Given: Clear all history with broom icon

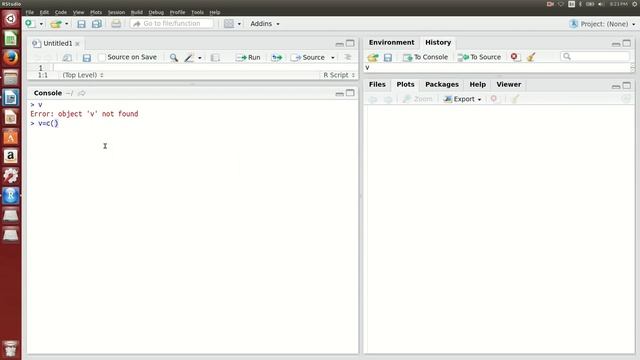Looking at the screenshot, I should click(531, 58).
